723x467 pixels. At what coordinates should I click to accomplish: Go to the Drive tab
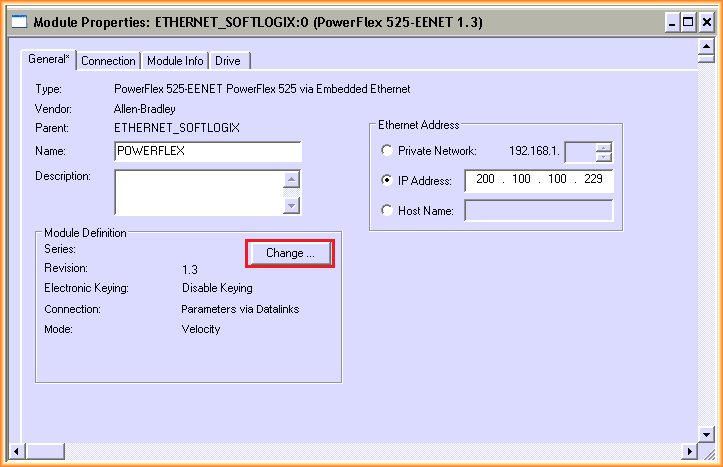[x=227, y=61]
